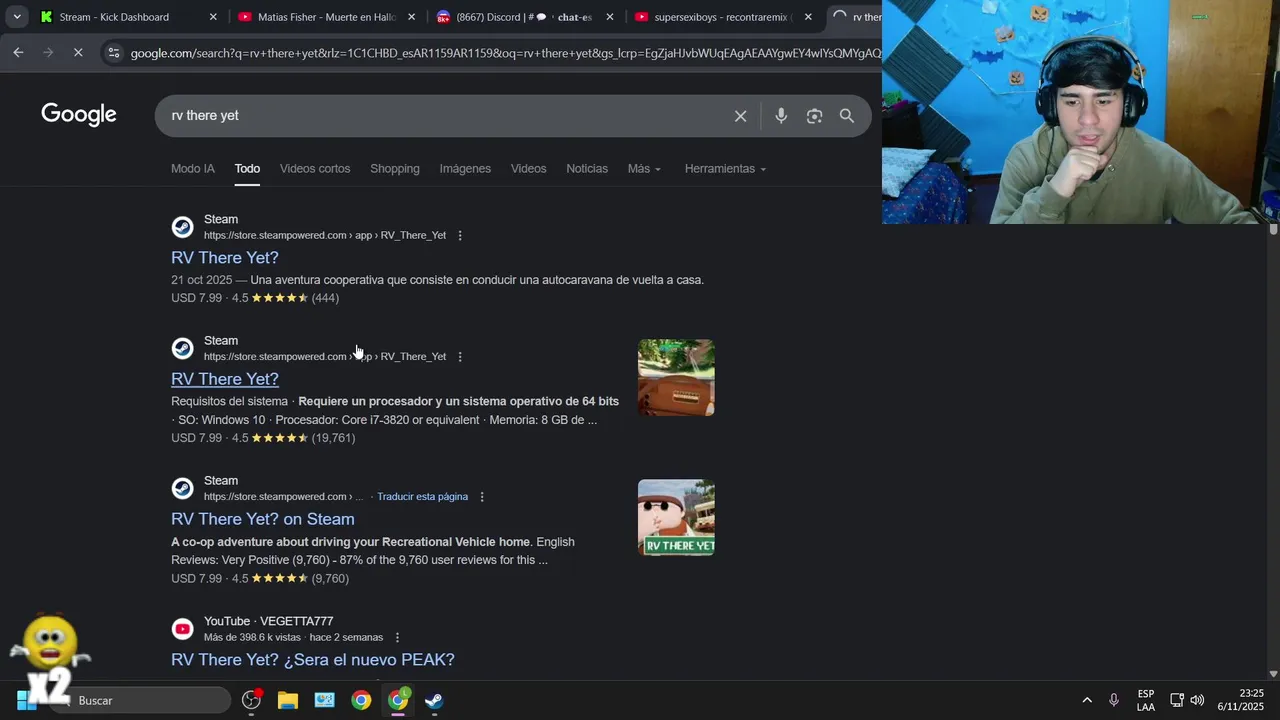Switch to Videos cortos results

tap(315, 169)
